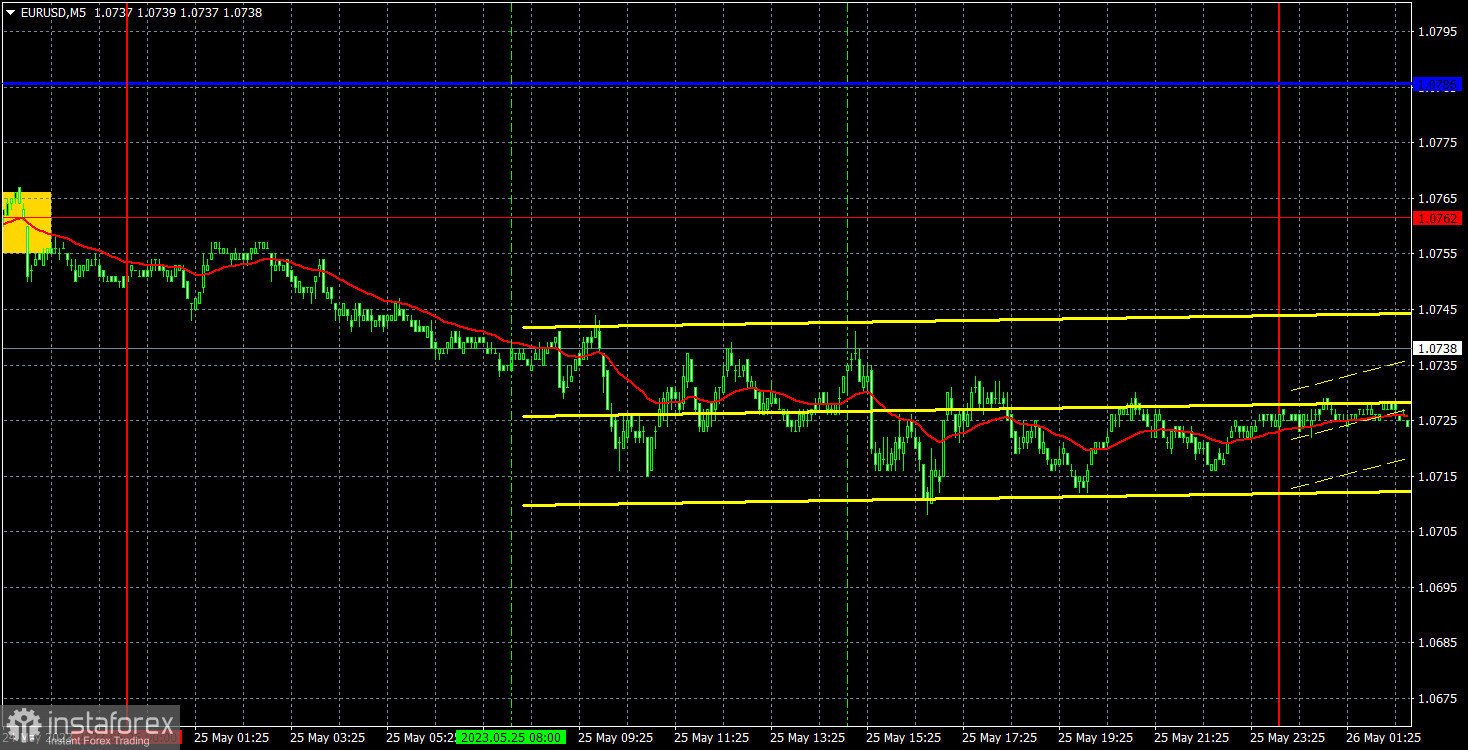Click the 1.0765 price axis label
This screenshot has width=1468, height=750.
pos(1437,198)
